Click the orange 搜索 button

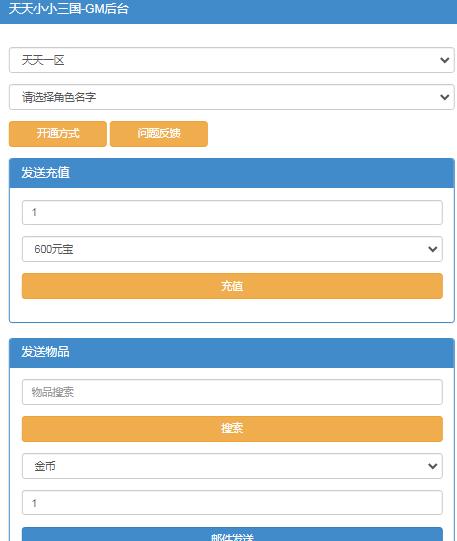click(x=232, y=429)
